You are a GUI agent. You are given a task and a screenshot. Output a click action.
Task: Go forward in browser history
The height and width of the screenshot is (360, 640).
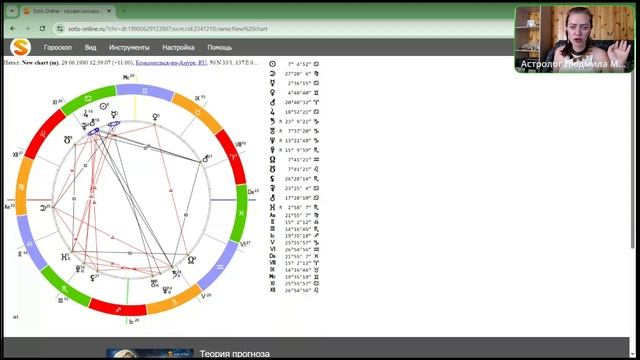click(x=28, y=29)
